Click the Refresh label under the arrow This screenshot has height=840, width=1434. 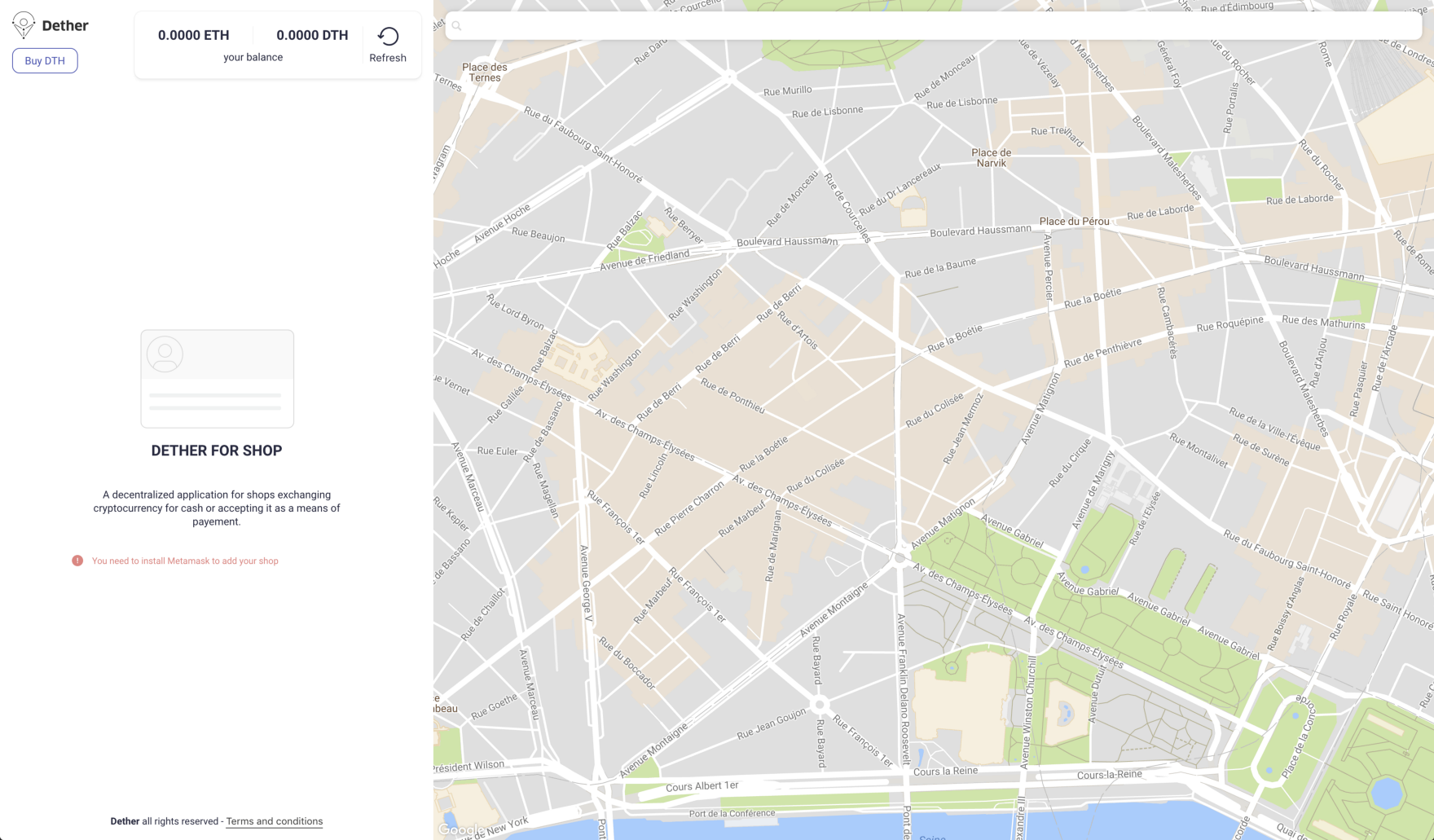pos(388,58)
